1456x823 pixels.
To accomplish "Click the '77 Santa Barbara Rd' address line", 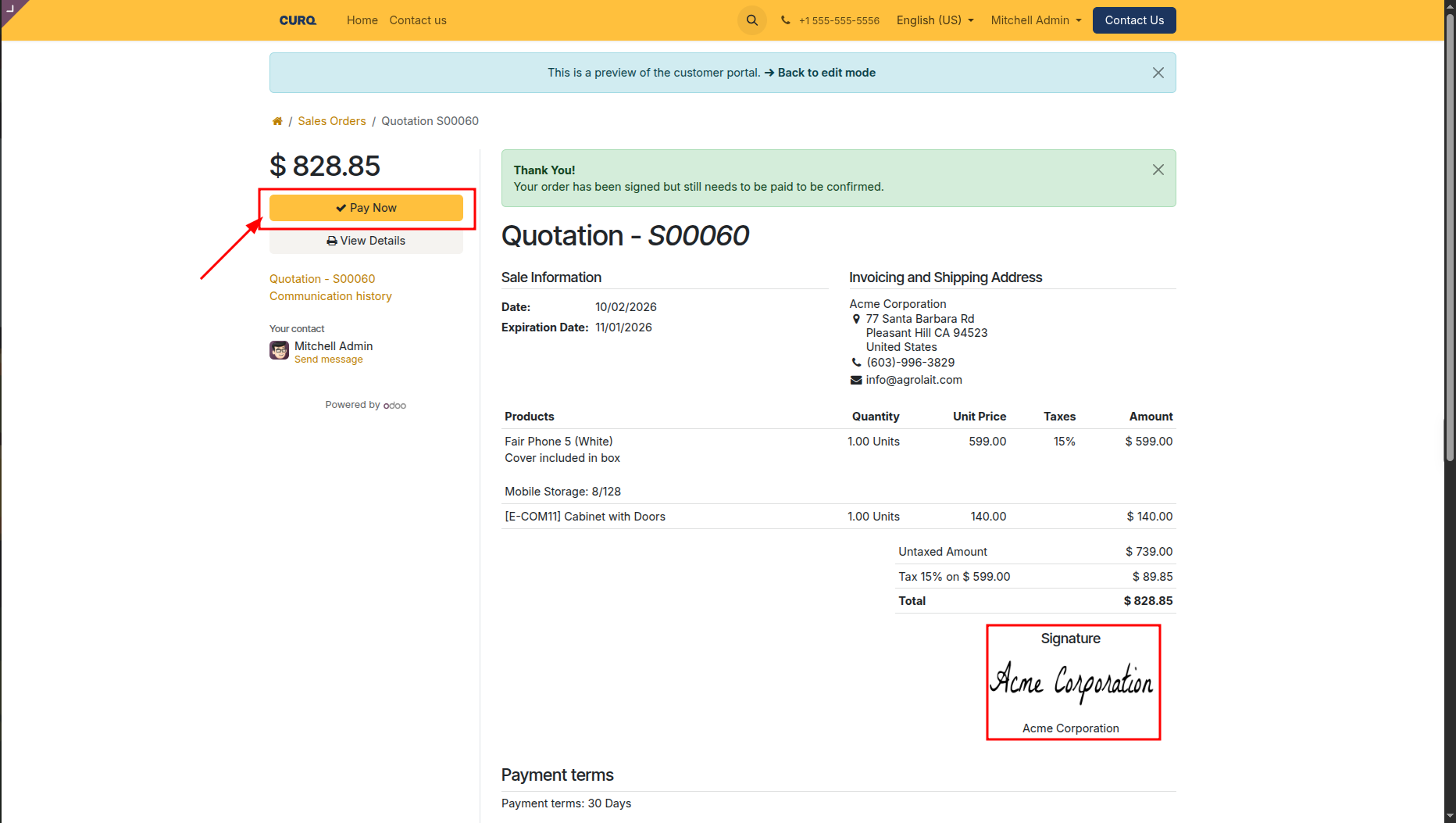I will 920,319.
